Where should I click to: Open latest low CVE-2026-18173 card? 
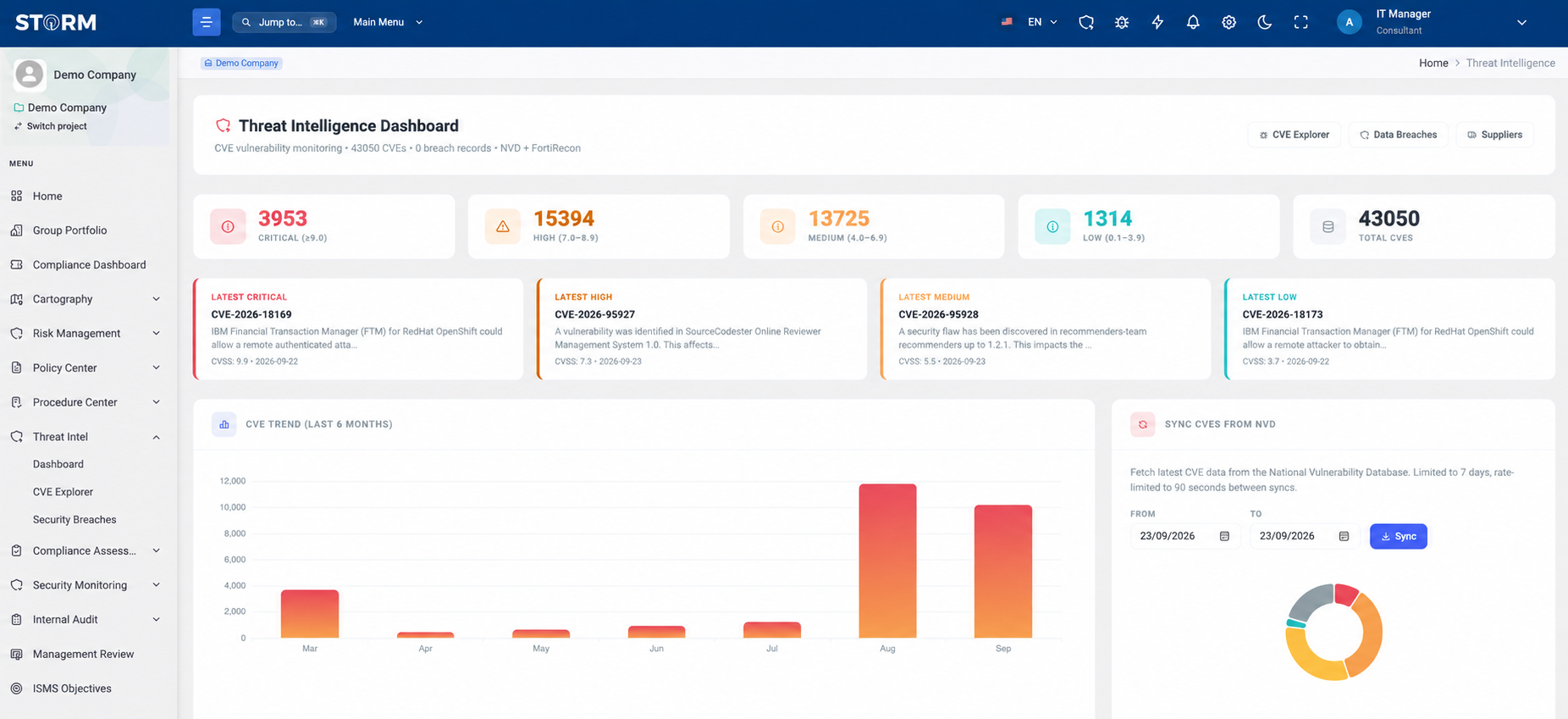1389,329
